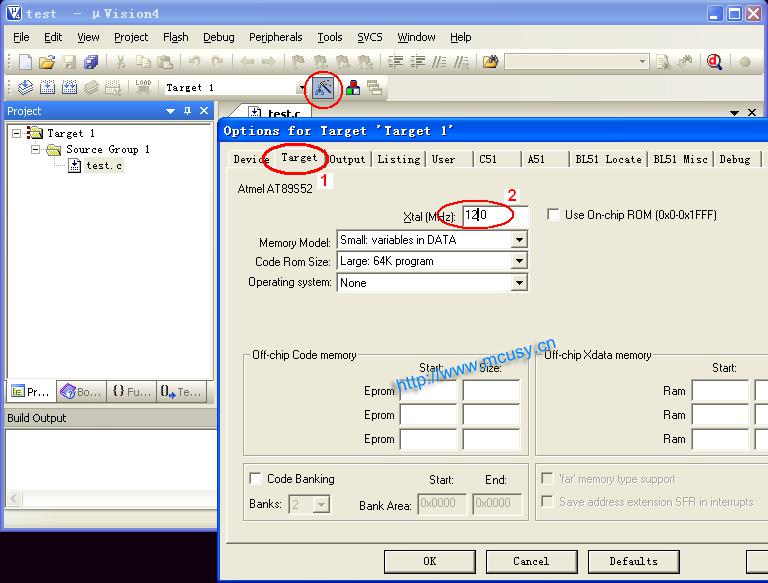Enable Use On-chip ROM checkbox
The height and width of the screenshot is (583, 768).
[553, 215]
